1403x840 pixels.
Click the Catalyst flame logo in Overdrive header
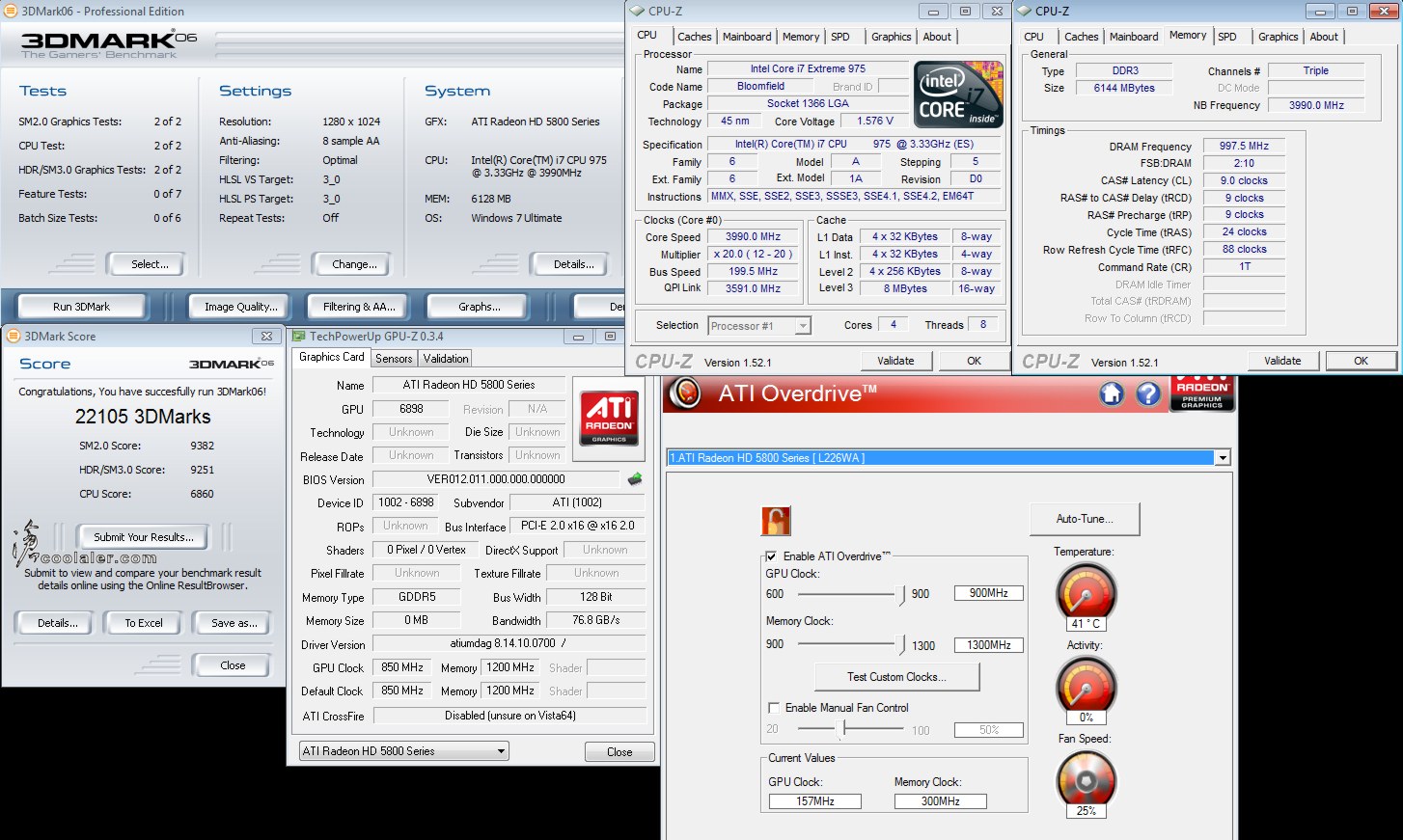point(685,393)
